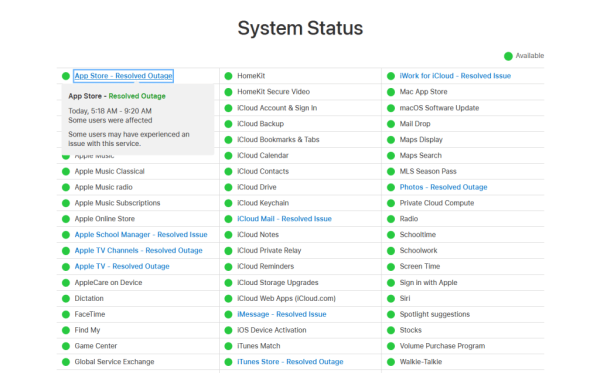This screenshot has height=373, width=600.
Task: Click green status dot beside Maps Display
Action: coord(391,140)
